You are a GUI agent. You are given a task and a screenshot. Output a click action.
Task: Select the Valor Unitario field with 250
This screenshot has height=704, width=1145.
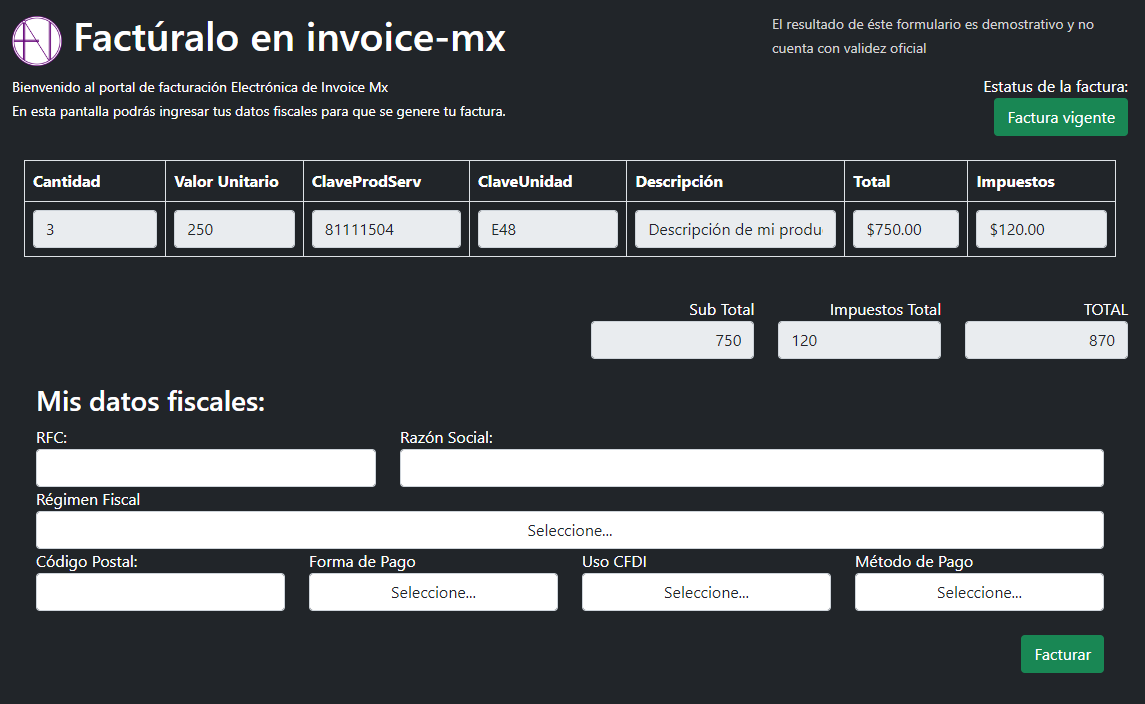click(234, 229)
